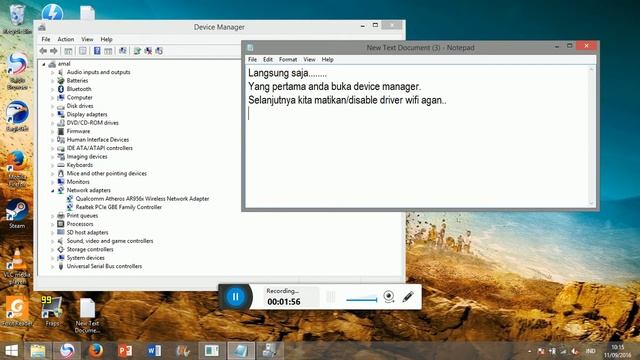
Task: Select the System devices tree item
Action: (x=85, y=258)
